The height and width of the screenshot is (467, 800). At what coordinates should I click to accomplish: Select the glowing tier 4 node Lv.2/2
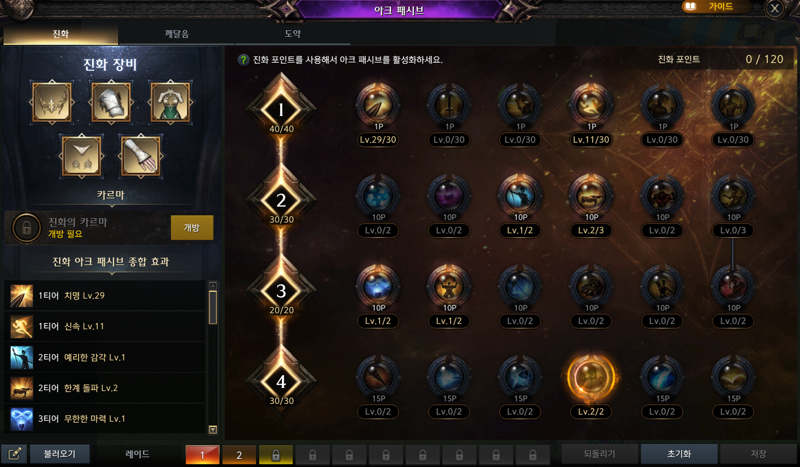(591, 378)
